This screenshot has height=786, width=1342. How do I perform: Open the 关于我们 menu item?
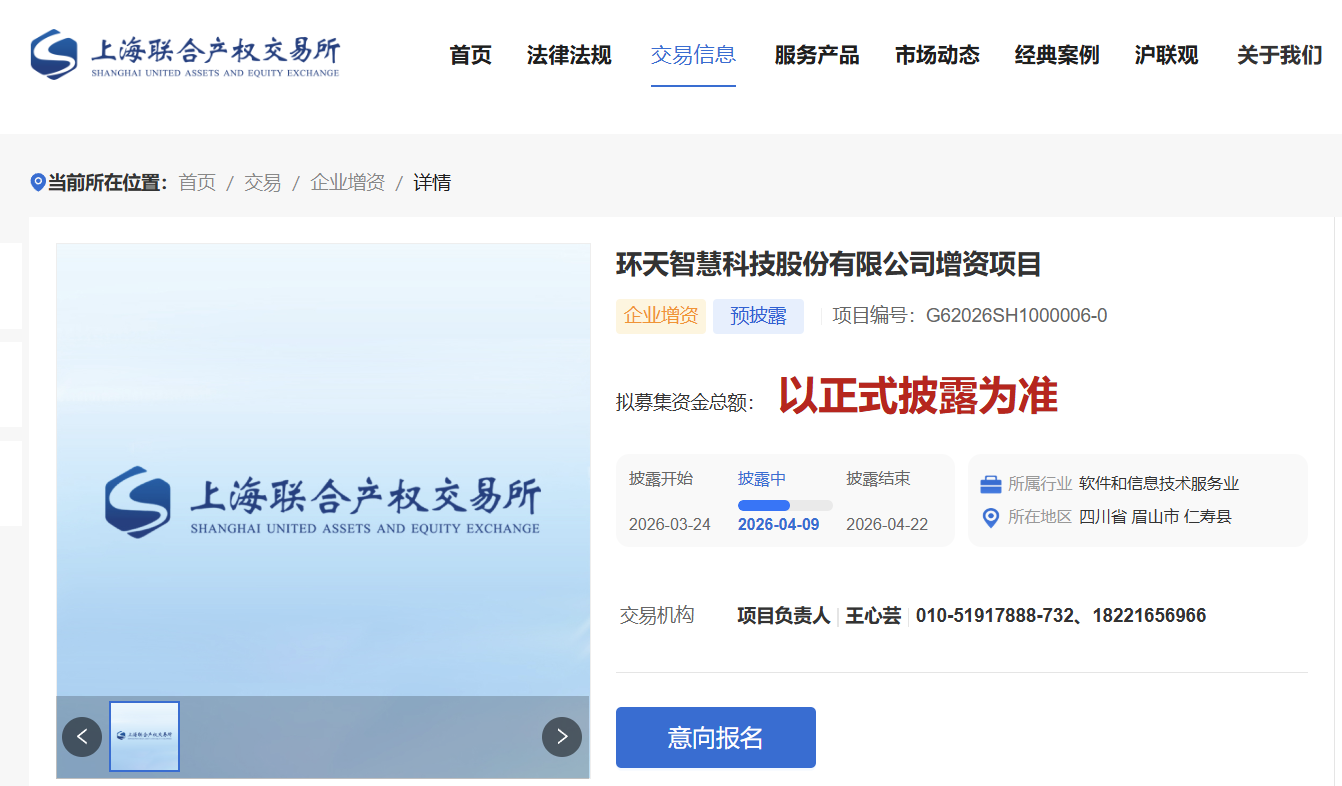(1279, 55)
